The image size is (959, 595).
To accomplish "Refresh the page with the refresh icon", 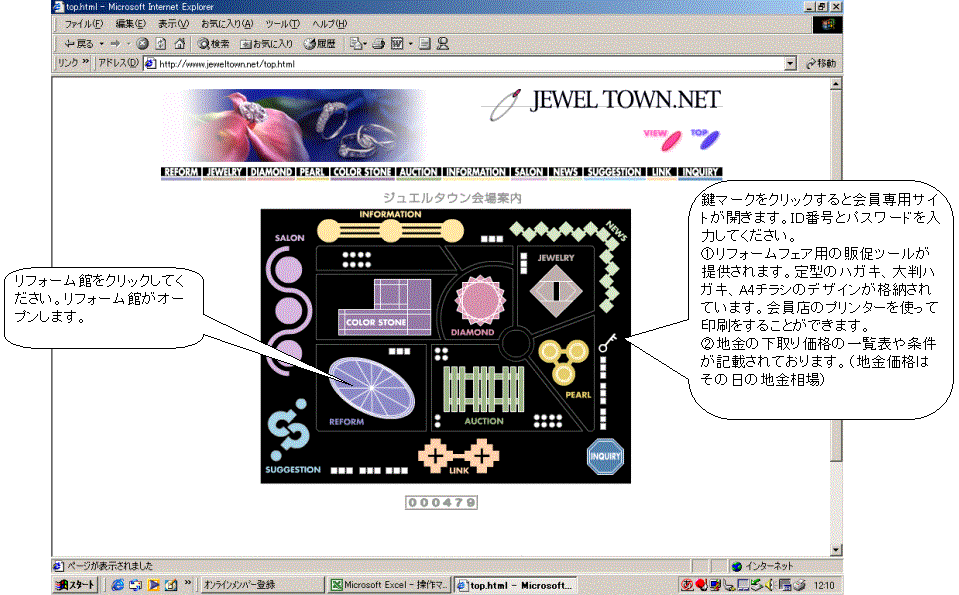I will [x=161, y=43].
